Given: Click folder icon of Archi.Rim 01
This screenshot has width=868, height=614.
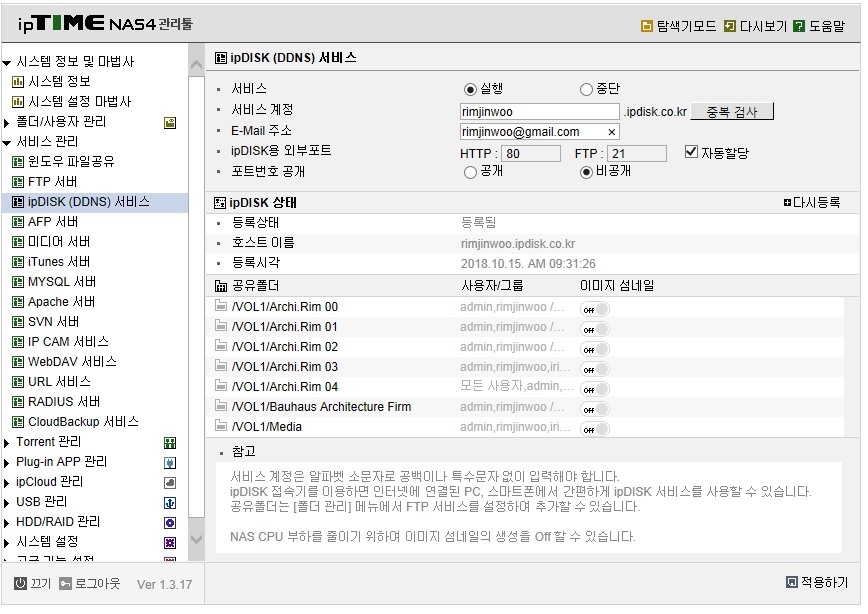Looking at the screenshot, I should (x=221, y=326).
